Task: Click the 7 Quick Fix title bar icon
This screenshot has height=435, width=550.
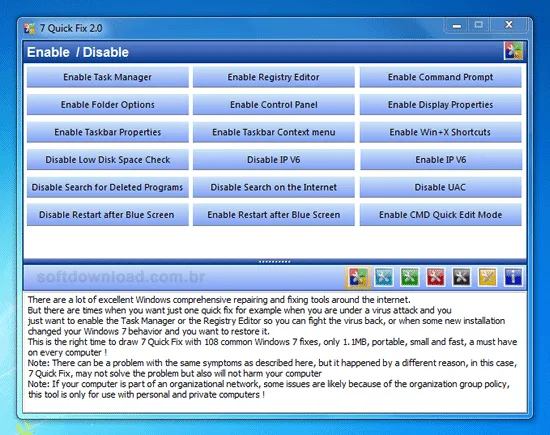Action: (x=29, y=28)
